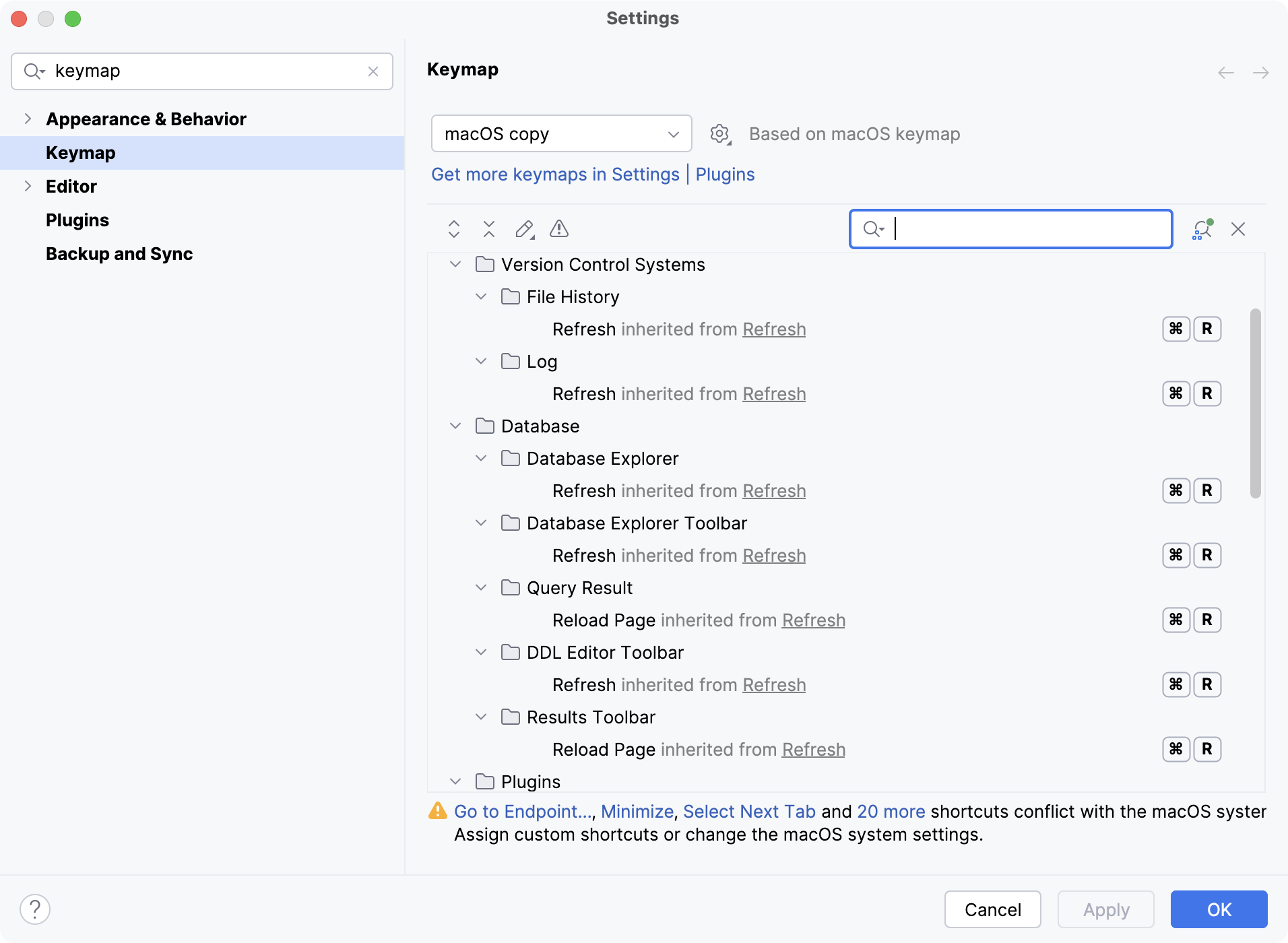Click the Cancel button
The width and height of the screenshot is (1288, 943).
click(x=992, y=909)
